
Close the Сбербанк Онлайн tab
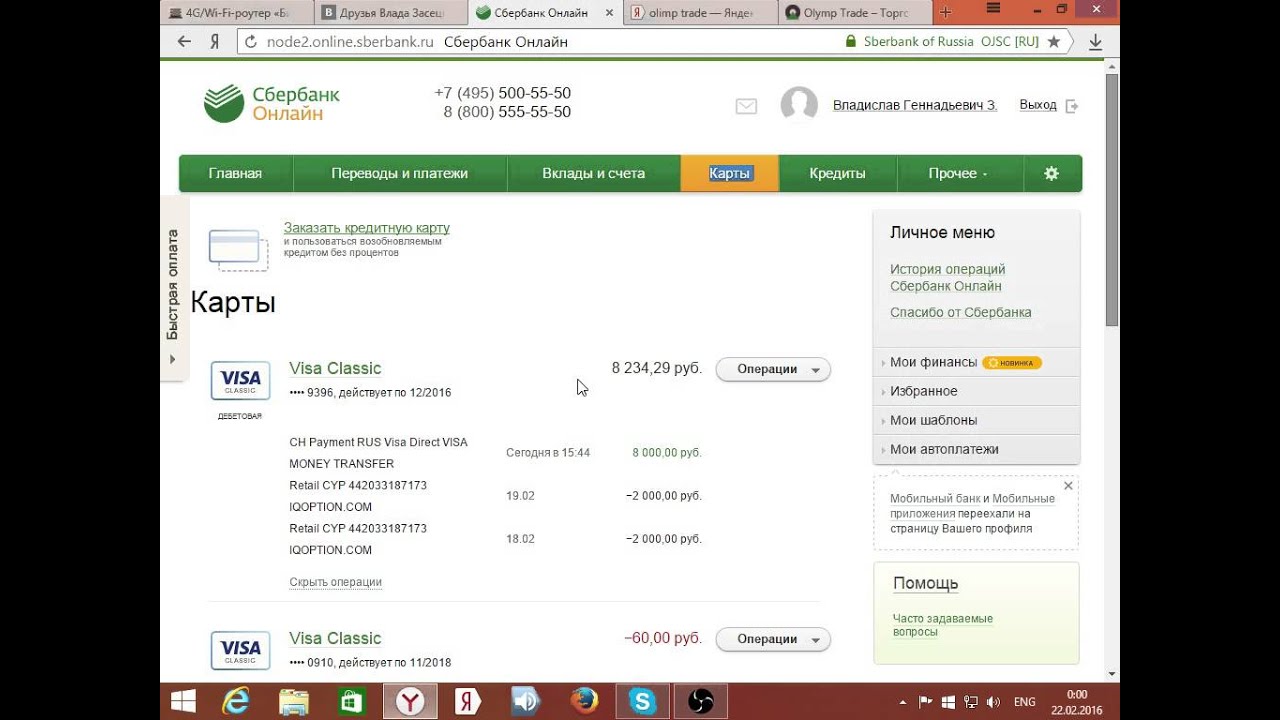(x=610, y=13)
